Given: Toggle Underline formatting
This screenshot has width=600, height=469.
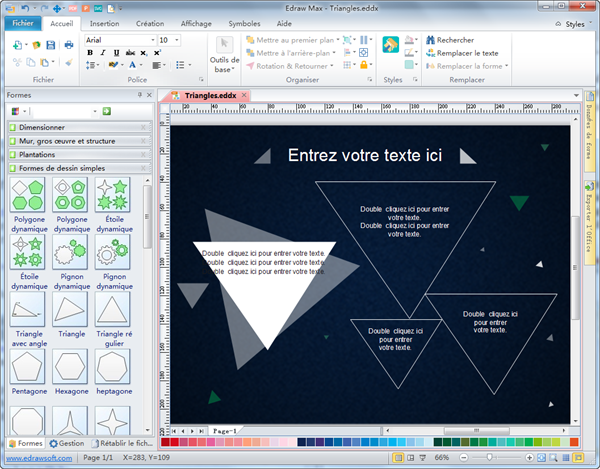Looking at the screenshot, I should [116, 53].
